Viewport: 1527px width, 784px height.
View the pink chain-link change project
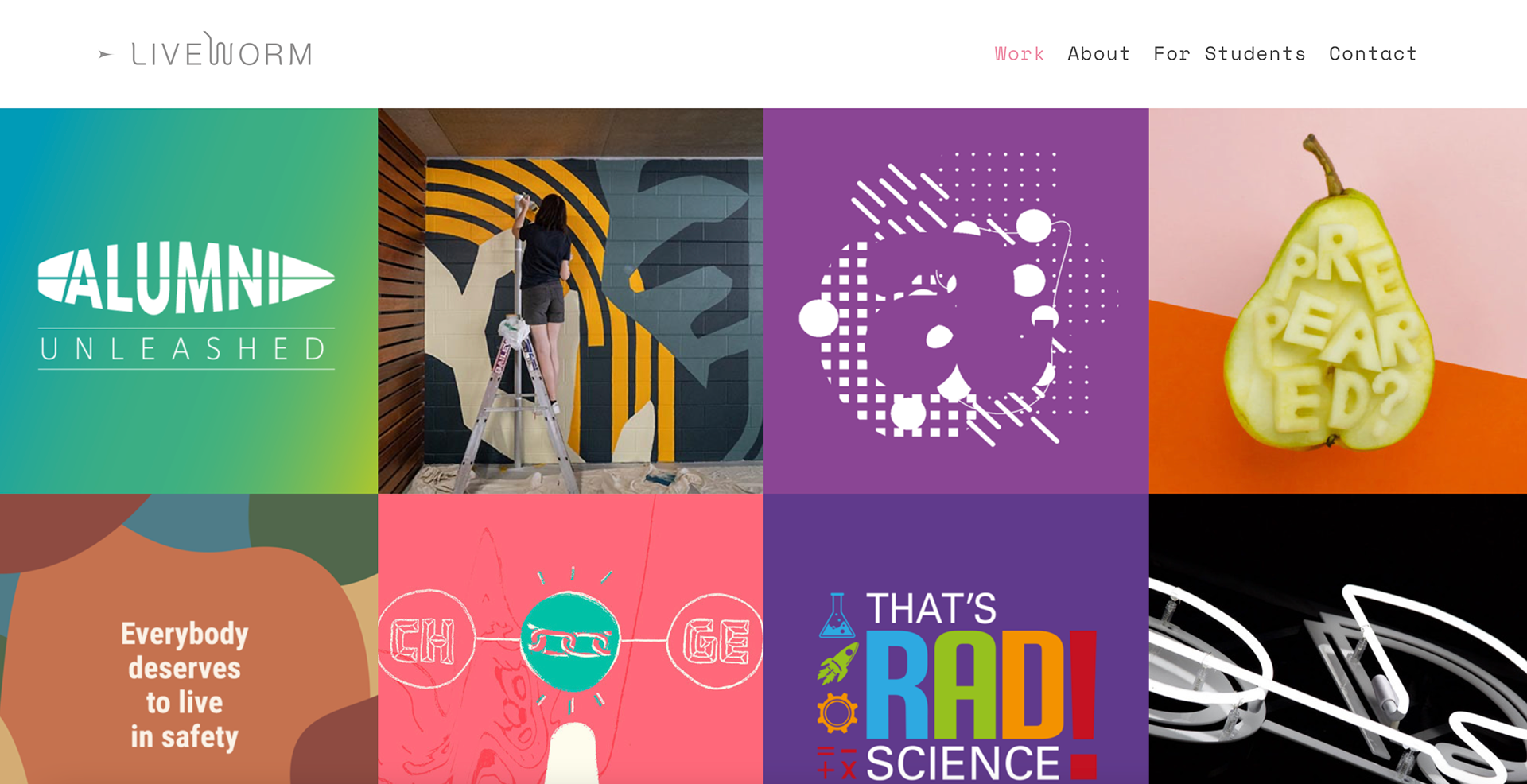[570, 638]
